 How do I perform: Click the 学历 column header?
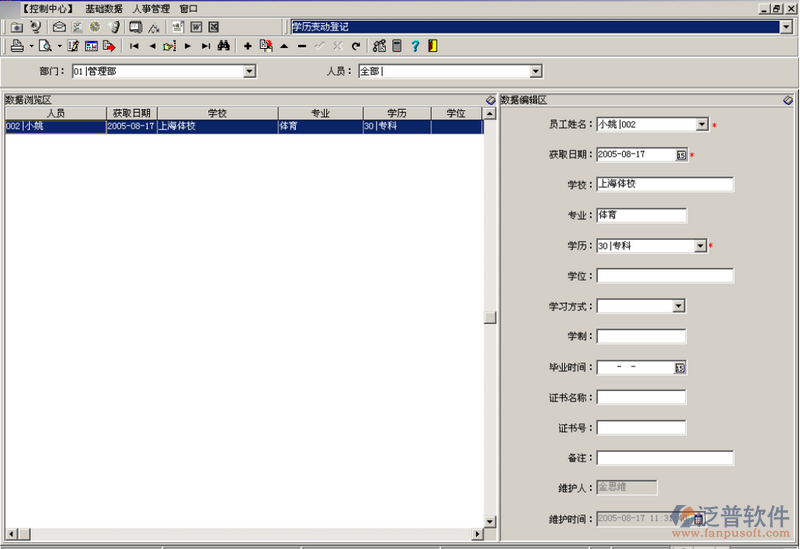point(397,113)
